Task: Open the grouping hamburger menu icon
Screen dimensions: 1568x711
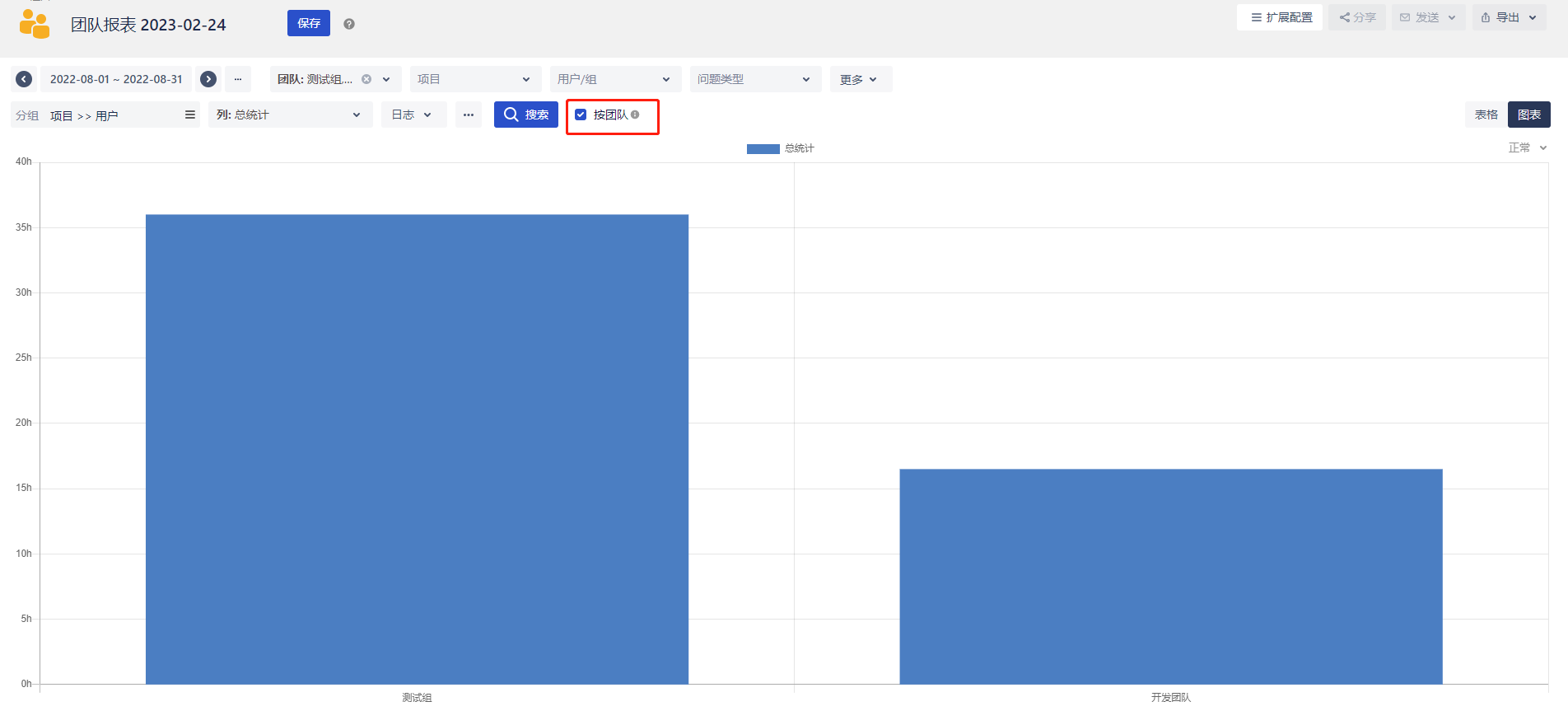Action: click(x=190, y=115)
